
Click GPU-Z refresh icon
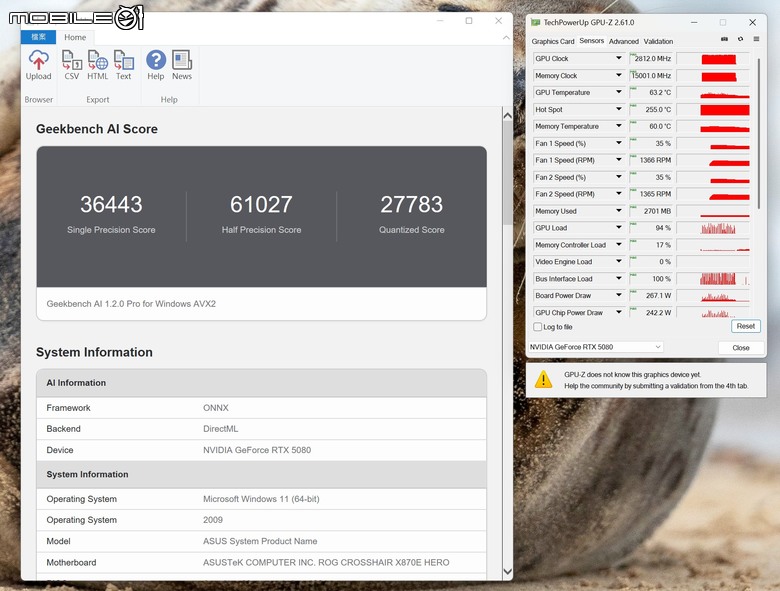[740, 39]
